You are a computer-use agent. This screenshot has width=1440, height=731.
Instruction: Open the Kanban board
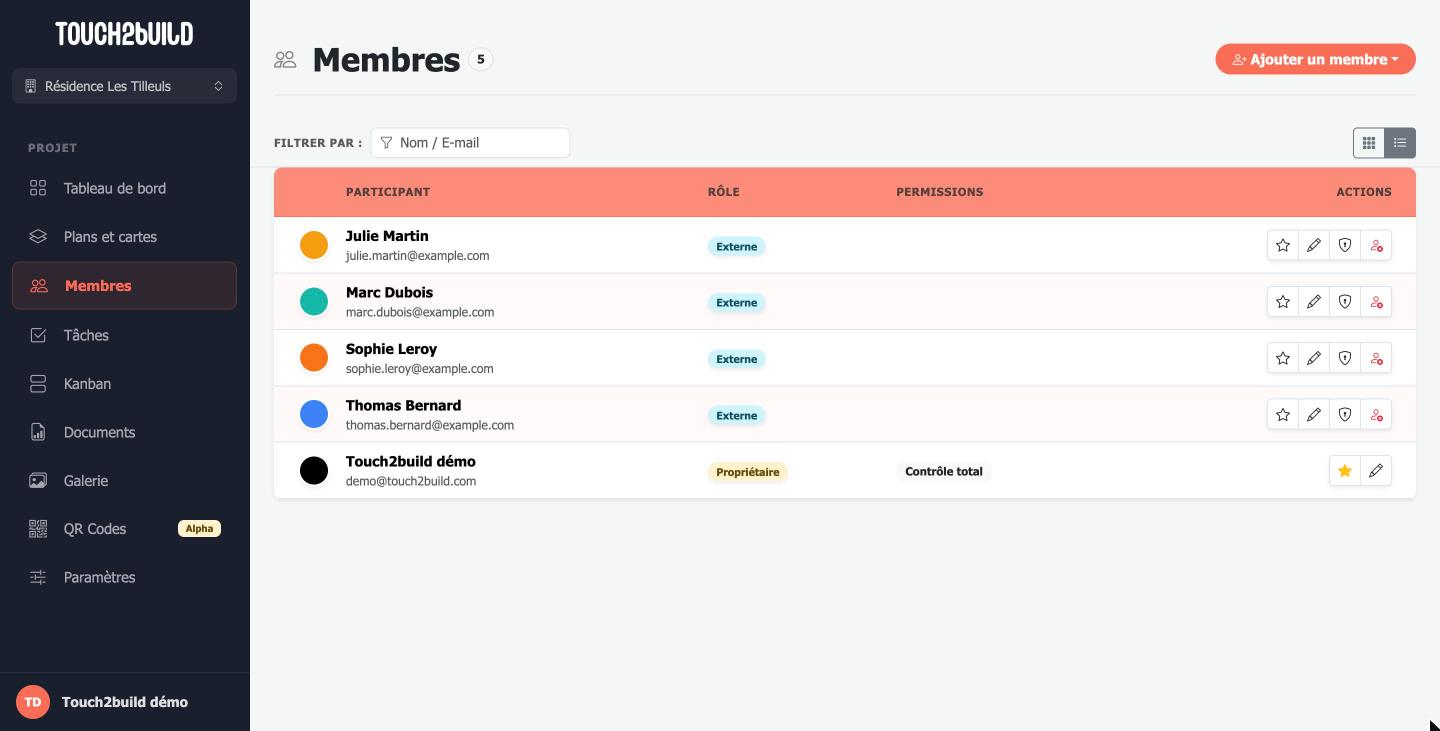[x=124, y=384]
